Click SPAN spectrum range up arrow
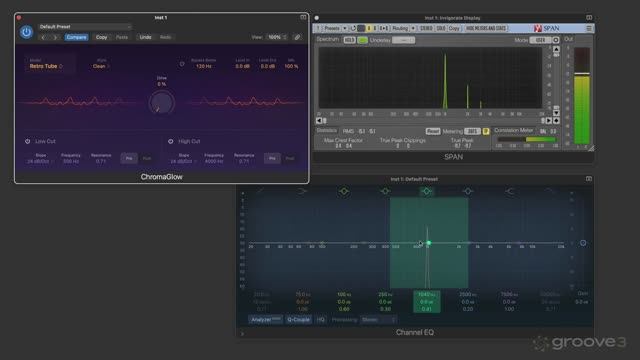The width and height of the screenshot is (640, 360). coord(556,49)
